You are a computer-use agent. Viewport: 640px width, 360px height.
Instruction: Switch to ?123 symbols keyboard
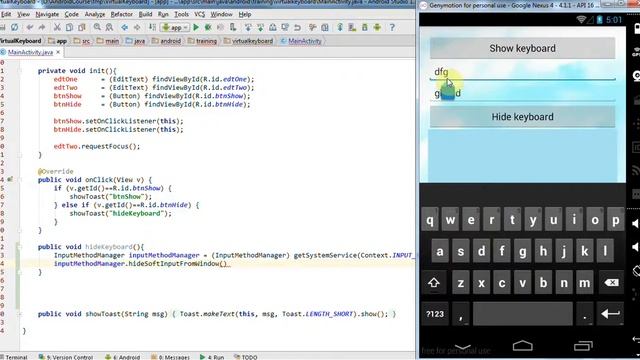pyautogui.click(x=435, y=314)
